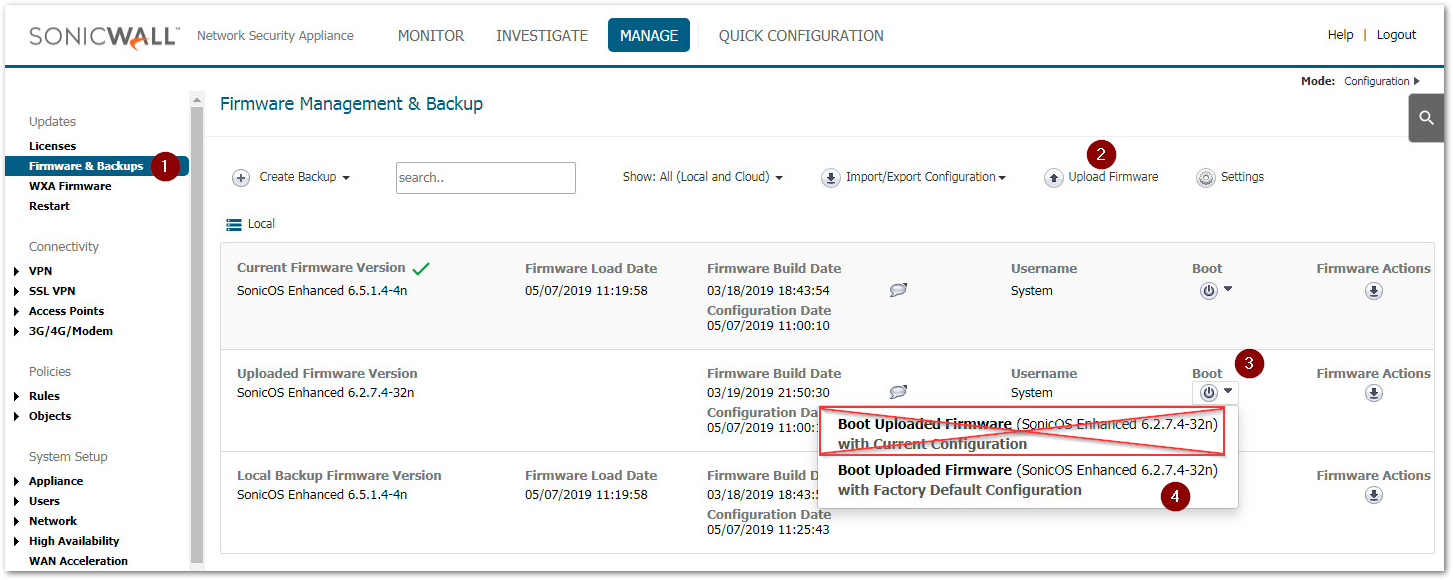1453x580 pixels.
Task: Click configuration date 05/07/2019 11:25:43
Action: (x=768, y=530)
